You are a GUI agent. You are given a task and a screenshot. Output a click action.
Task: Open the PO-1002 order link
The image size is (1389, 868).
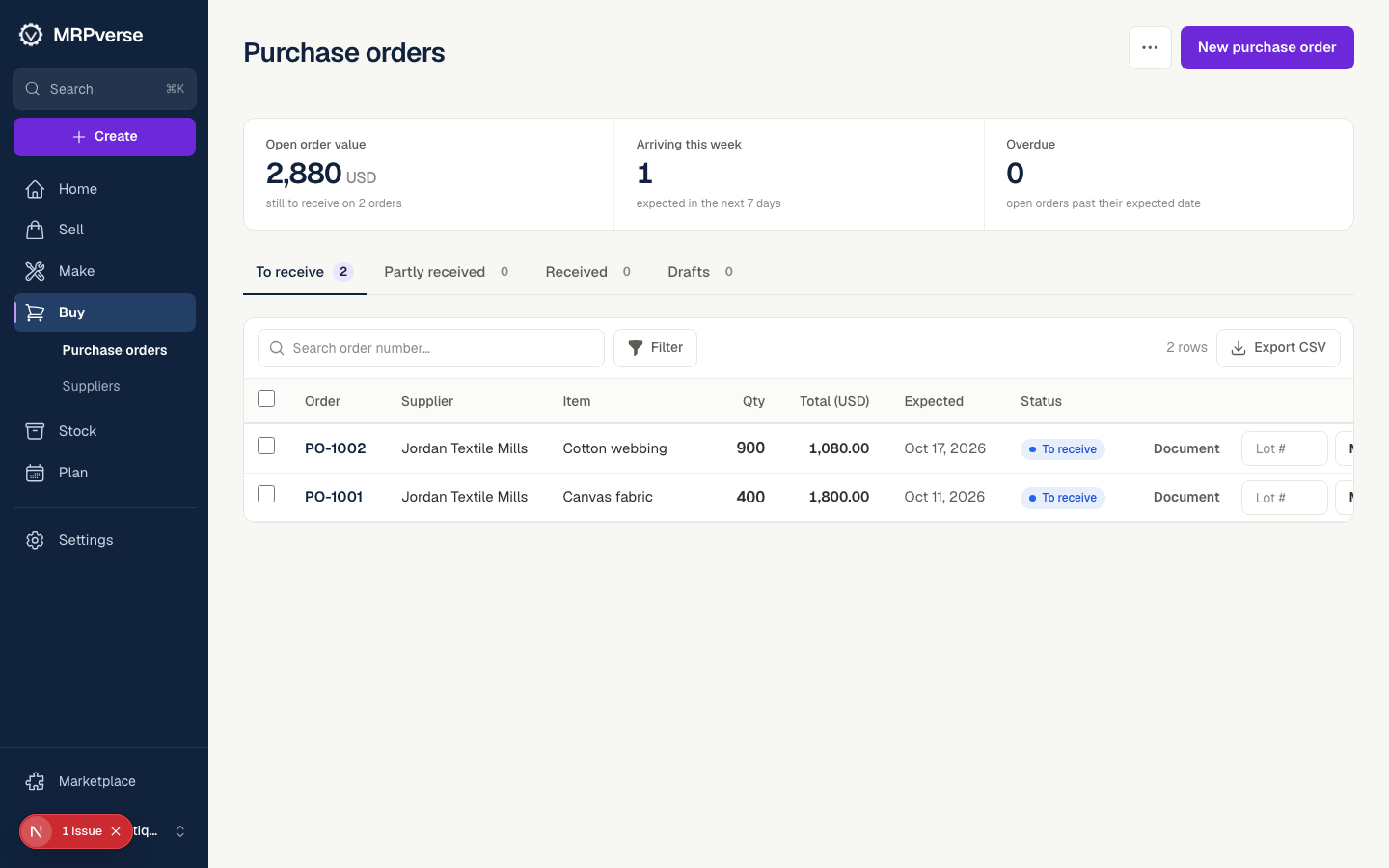(x=336, y=448)
